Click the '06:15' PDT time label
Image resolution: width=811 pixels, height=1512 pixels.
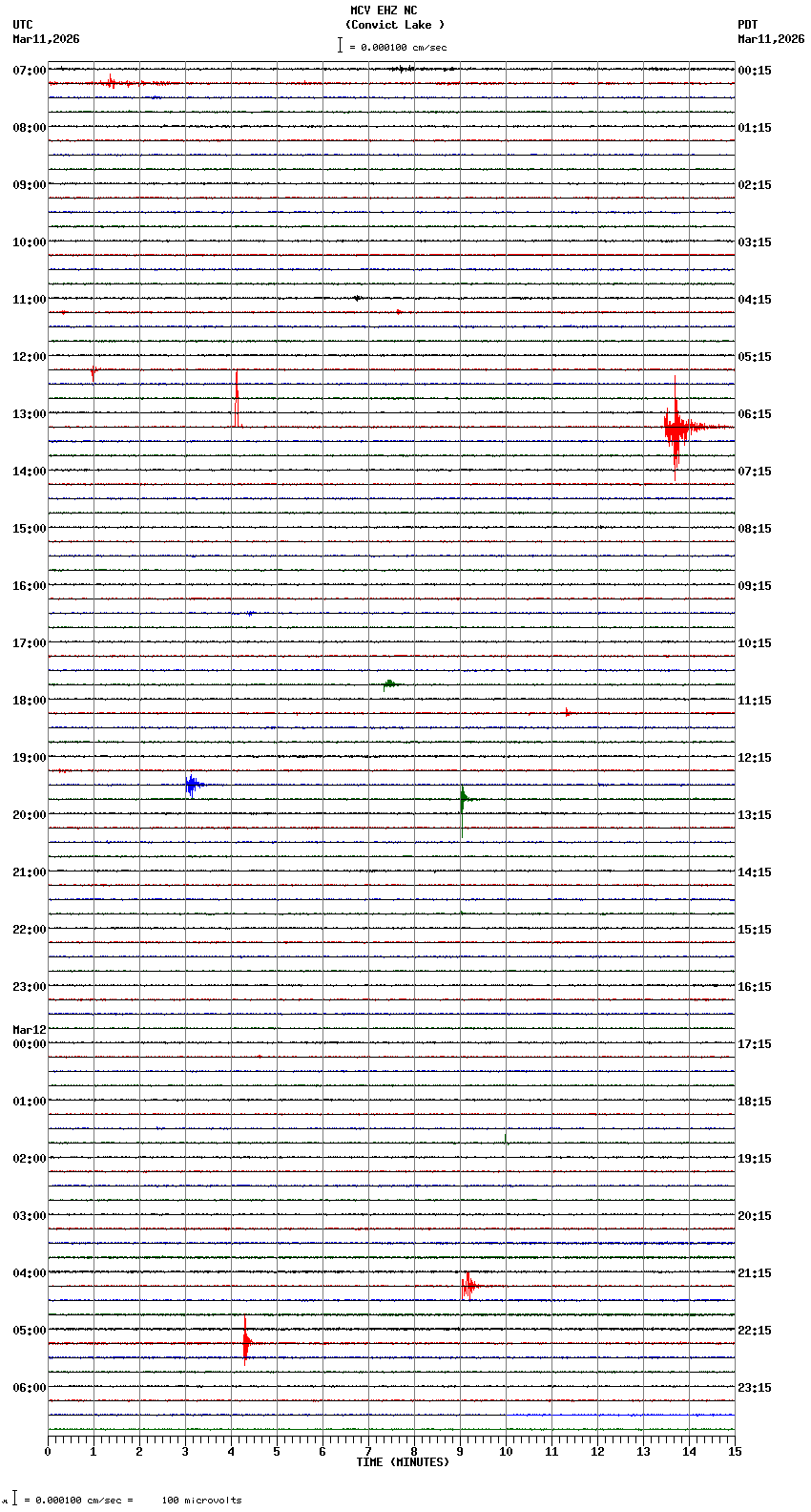point(755,414)
